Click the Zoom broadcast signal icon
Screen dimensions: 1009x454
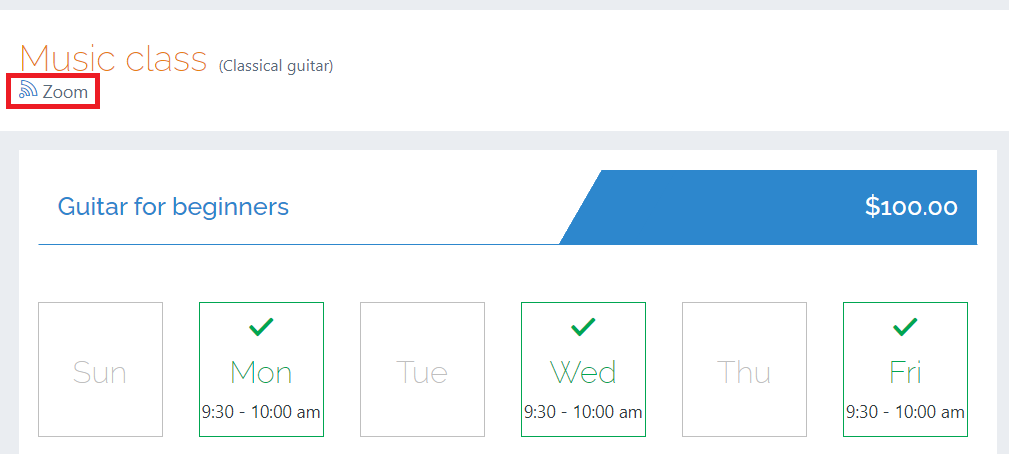point(28,90)
